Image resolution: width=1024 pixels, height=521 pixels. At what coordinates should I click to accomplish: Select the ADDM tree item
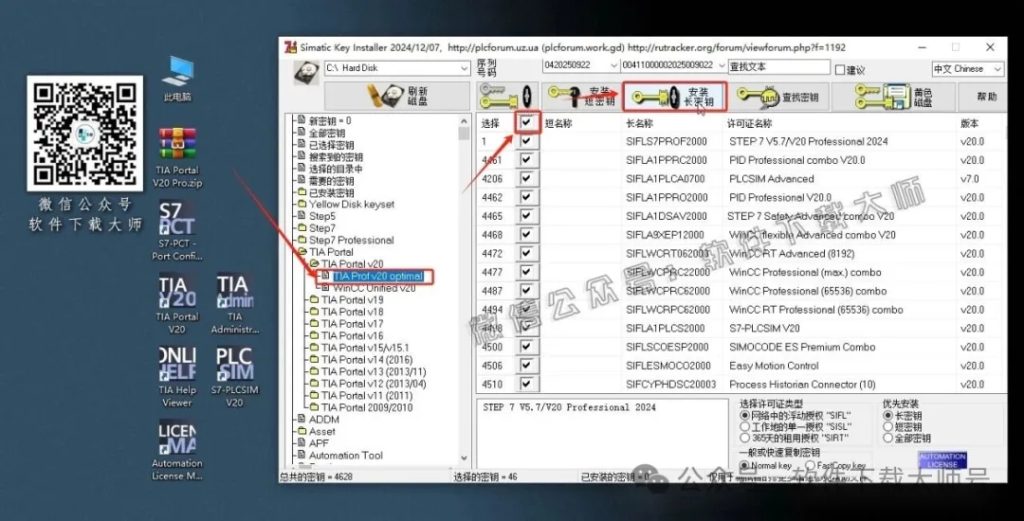(x=324, y=419)
